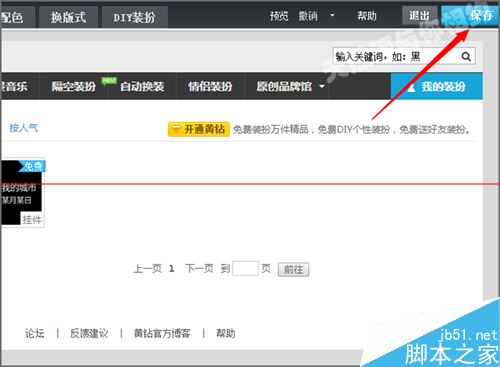This screenshot has height=367, width=500.
Task: Open the 隔空装扮 menu item
Action: (x=74, y=87)
